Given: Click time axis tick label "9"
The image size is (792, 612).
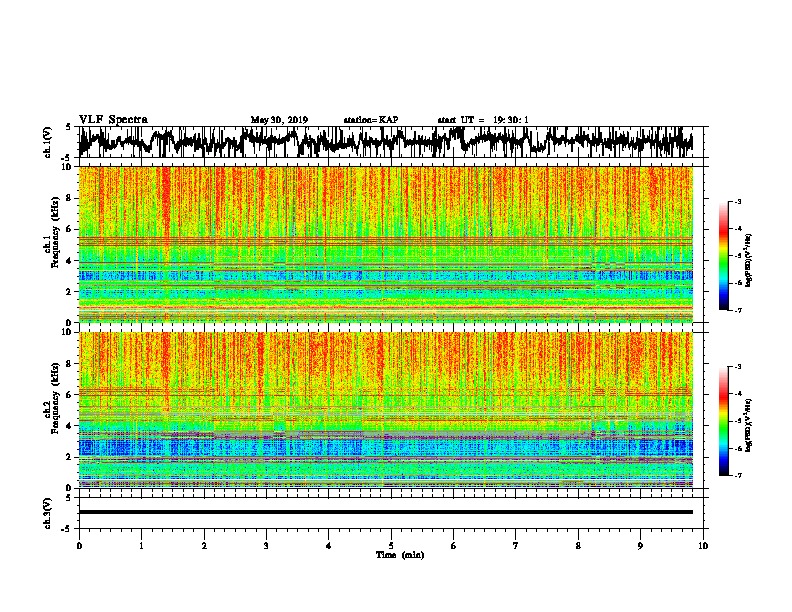Looking at the screenshot, I should click(x=640, y=546).
